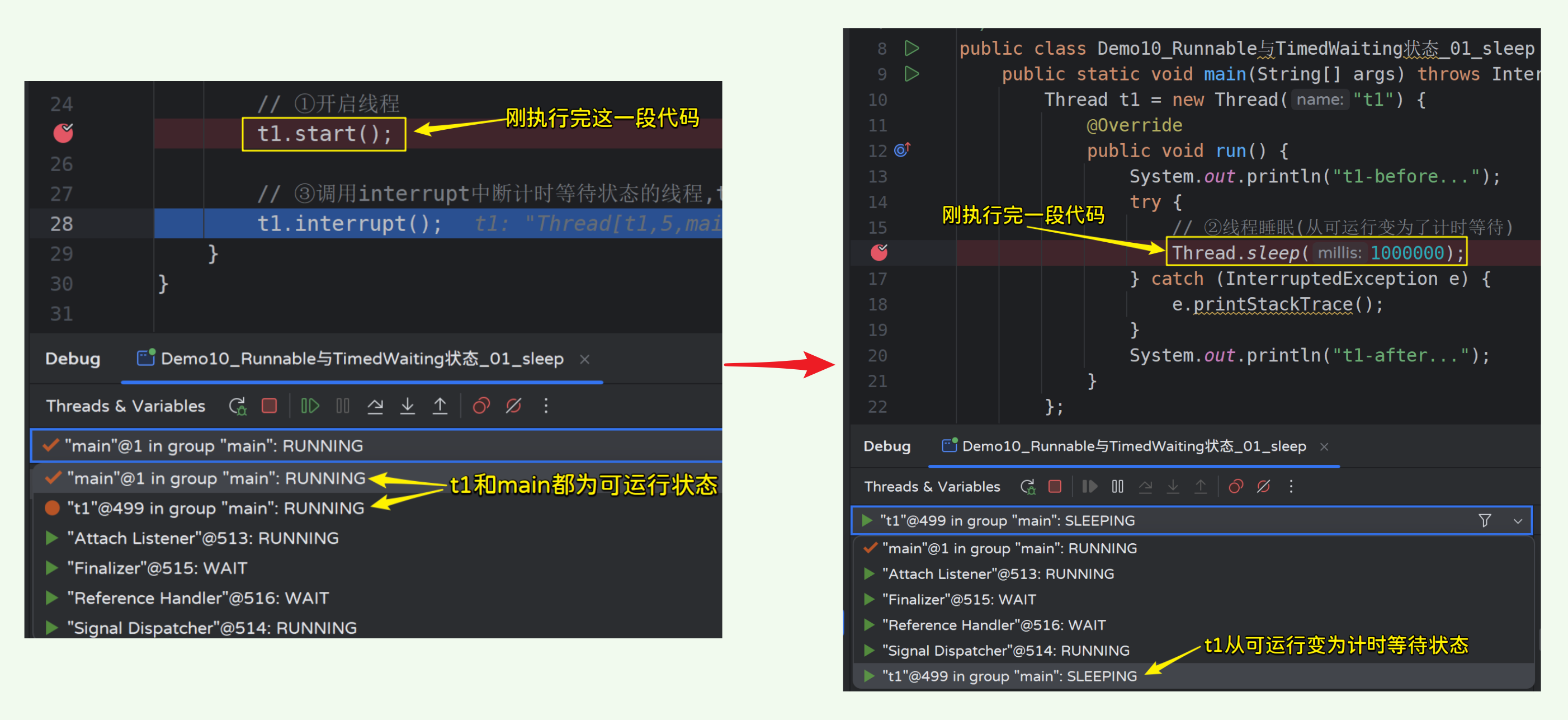Expand thread dropdown chevron in right panel
Image resolution: width=1568 pixels, height=720 pixels.
(x=1518, y=521)
